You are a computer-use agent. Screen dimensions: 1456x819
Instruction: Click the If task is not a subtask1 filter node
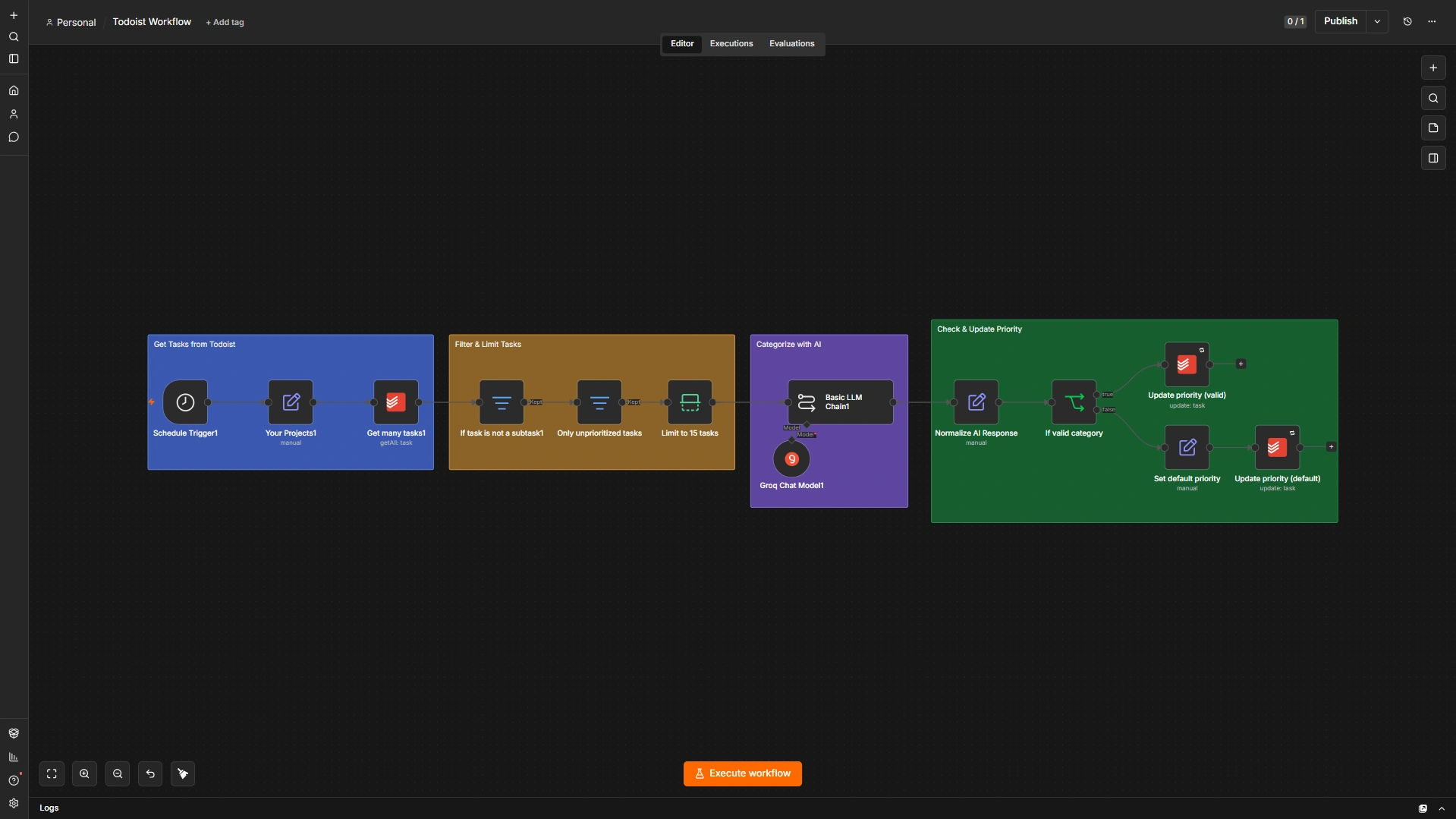pos(502,402)
